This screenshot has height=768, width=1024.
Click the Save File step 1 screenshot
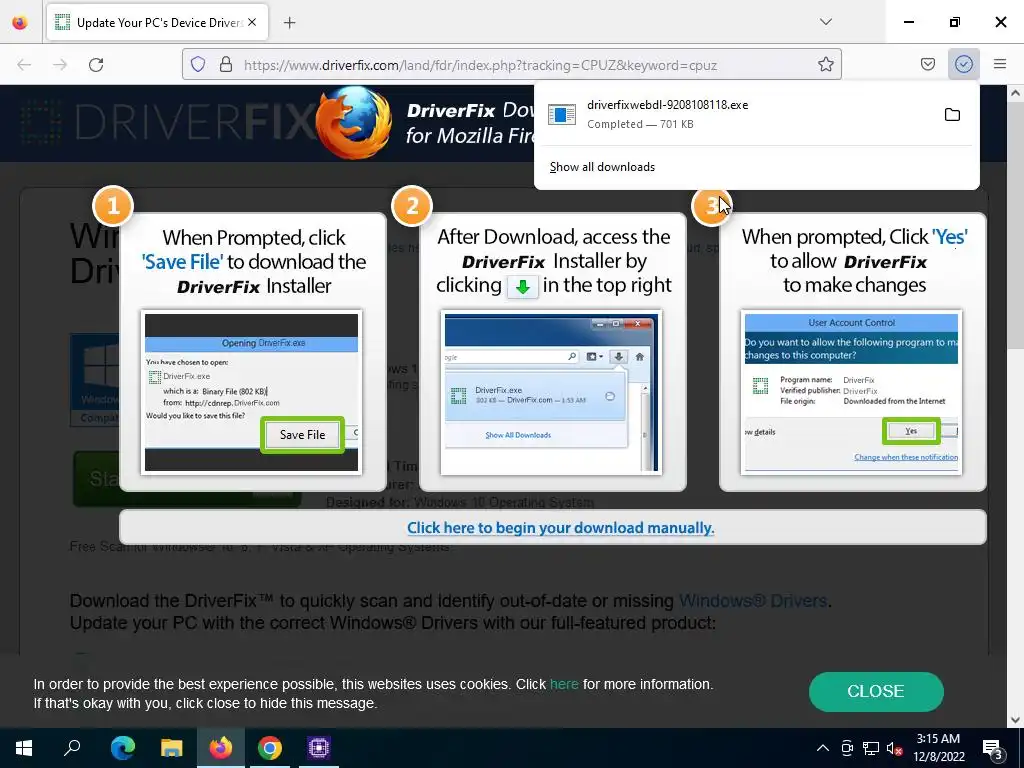[x=251, y=392]
